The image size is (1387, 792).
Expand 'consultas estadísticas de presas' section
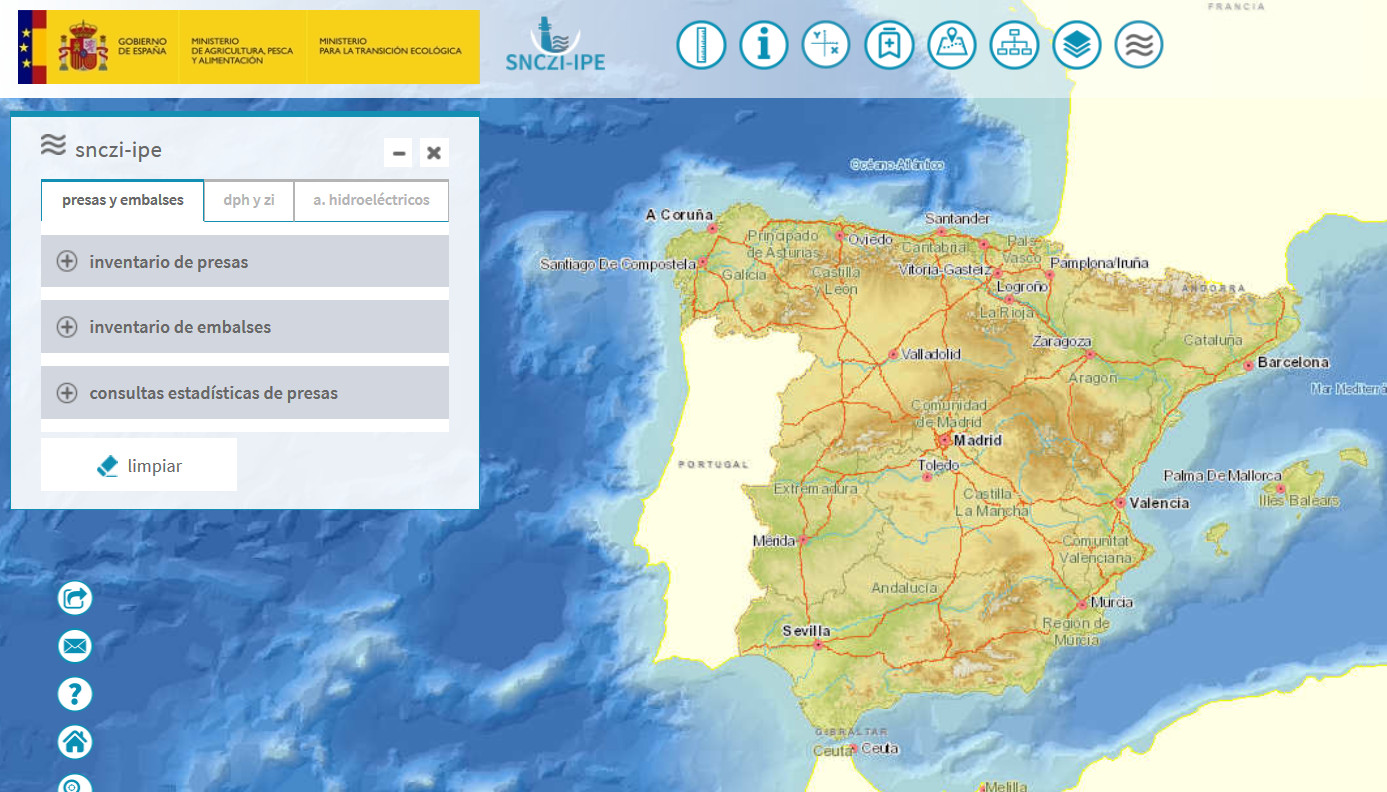click(245, 393)
